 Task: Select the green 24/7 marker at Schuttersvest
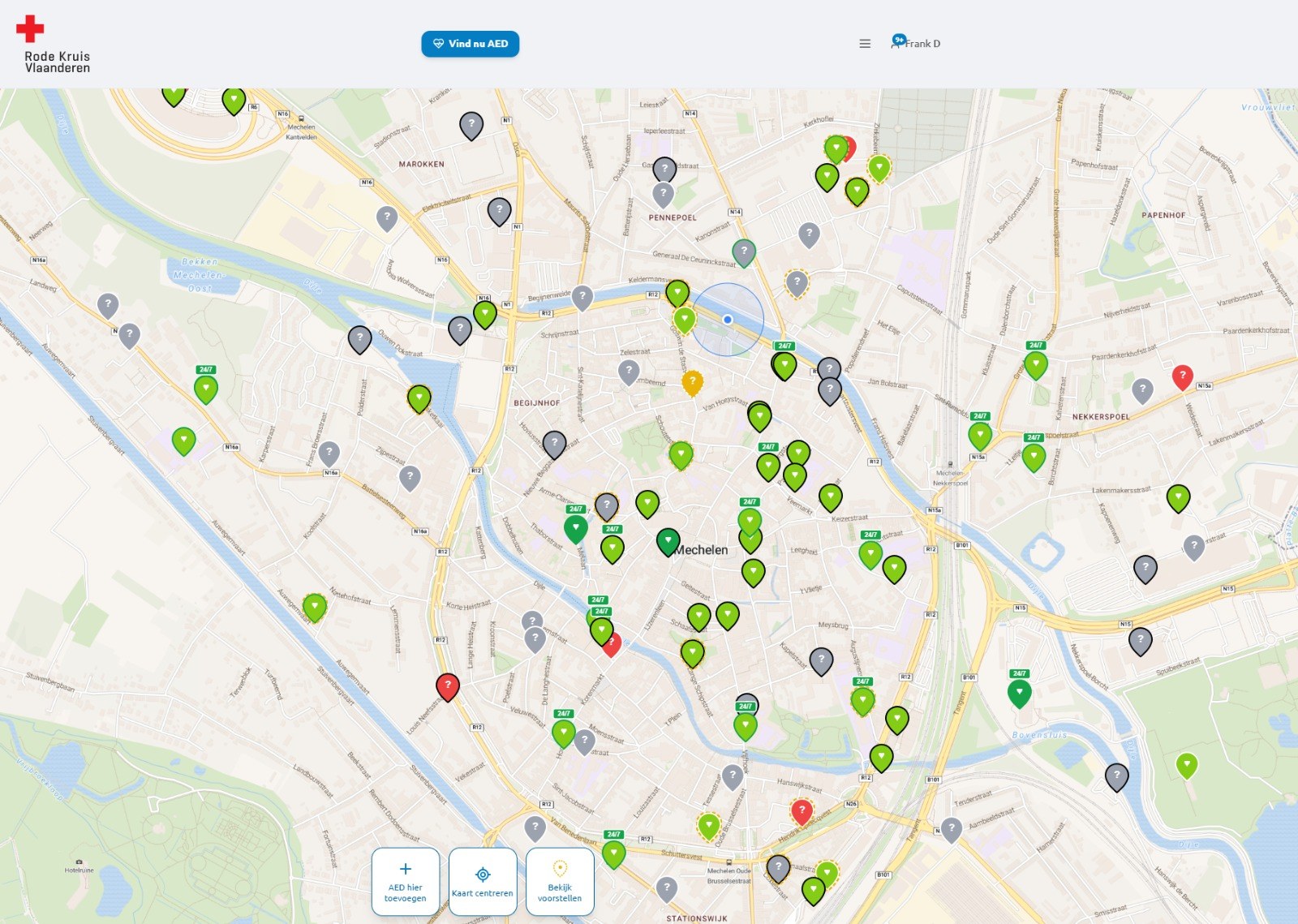coord(614,854)
